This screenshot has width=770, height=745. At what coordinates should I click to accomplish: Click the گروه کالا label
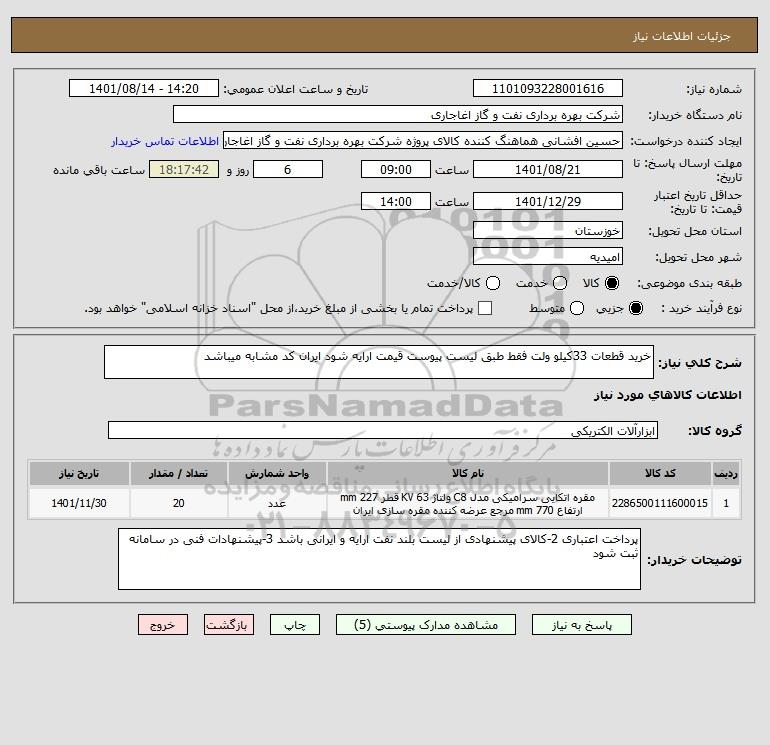715,431
